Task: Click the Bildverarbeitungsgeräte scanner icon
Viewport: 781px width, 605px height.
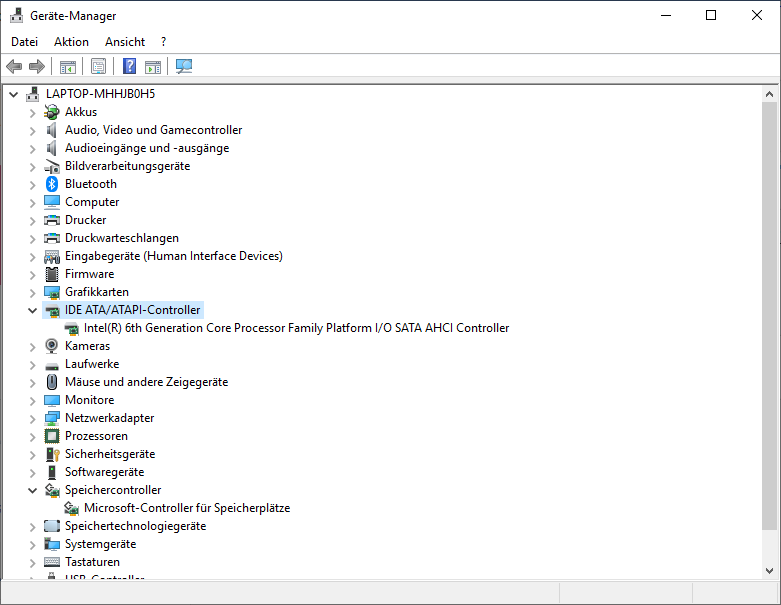Action: coord(52,166)
